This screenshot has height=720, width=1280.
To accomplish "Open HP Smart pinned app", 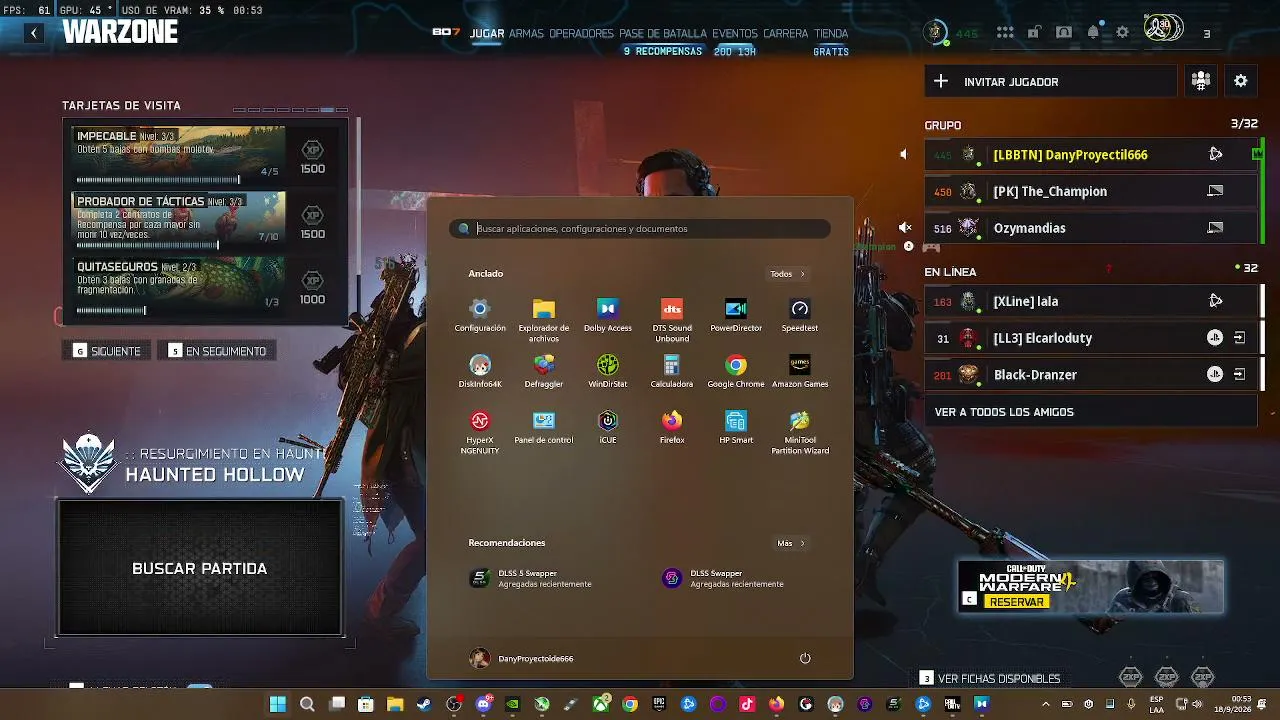I will click(736, 427).
